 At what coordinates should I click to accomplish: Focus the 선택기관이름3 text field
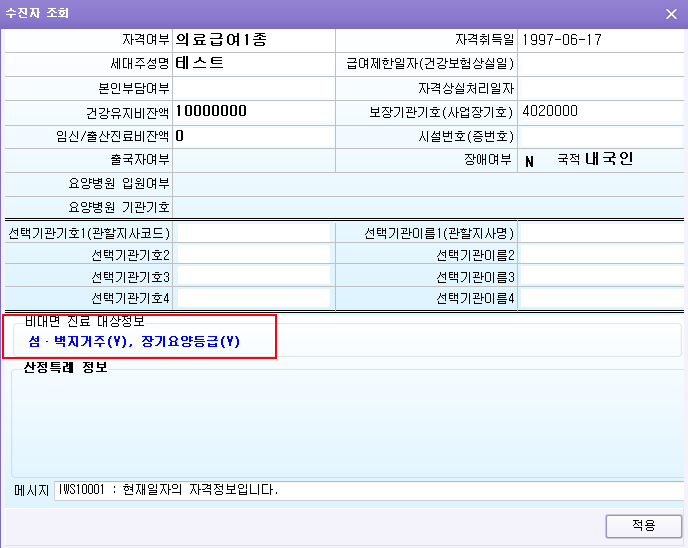pos(600,277)
